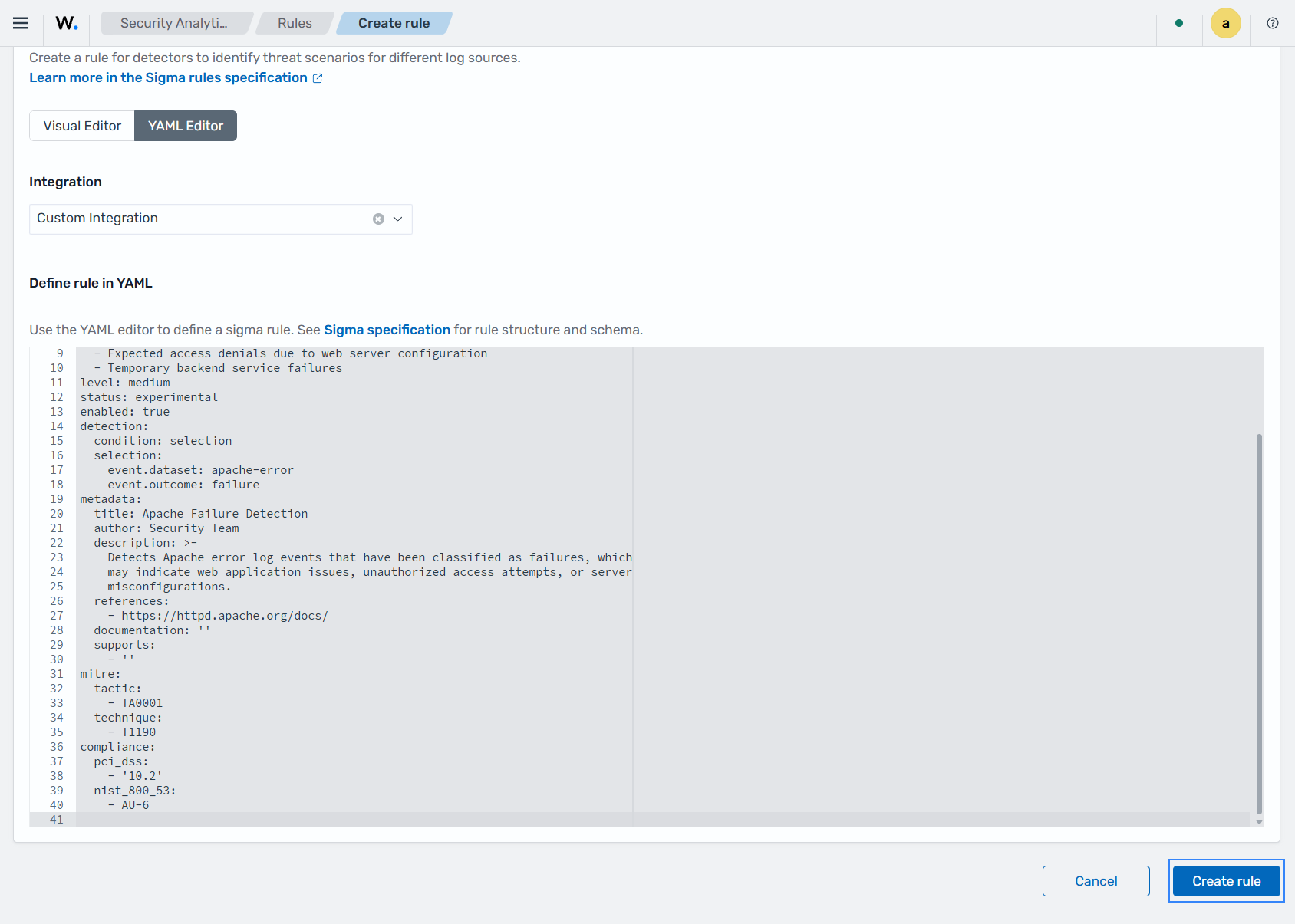Click the Wazuh W logo
Screen dimensions: 1295x924
67,23
